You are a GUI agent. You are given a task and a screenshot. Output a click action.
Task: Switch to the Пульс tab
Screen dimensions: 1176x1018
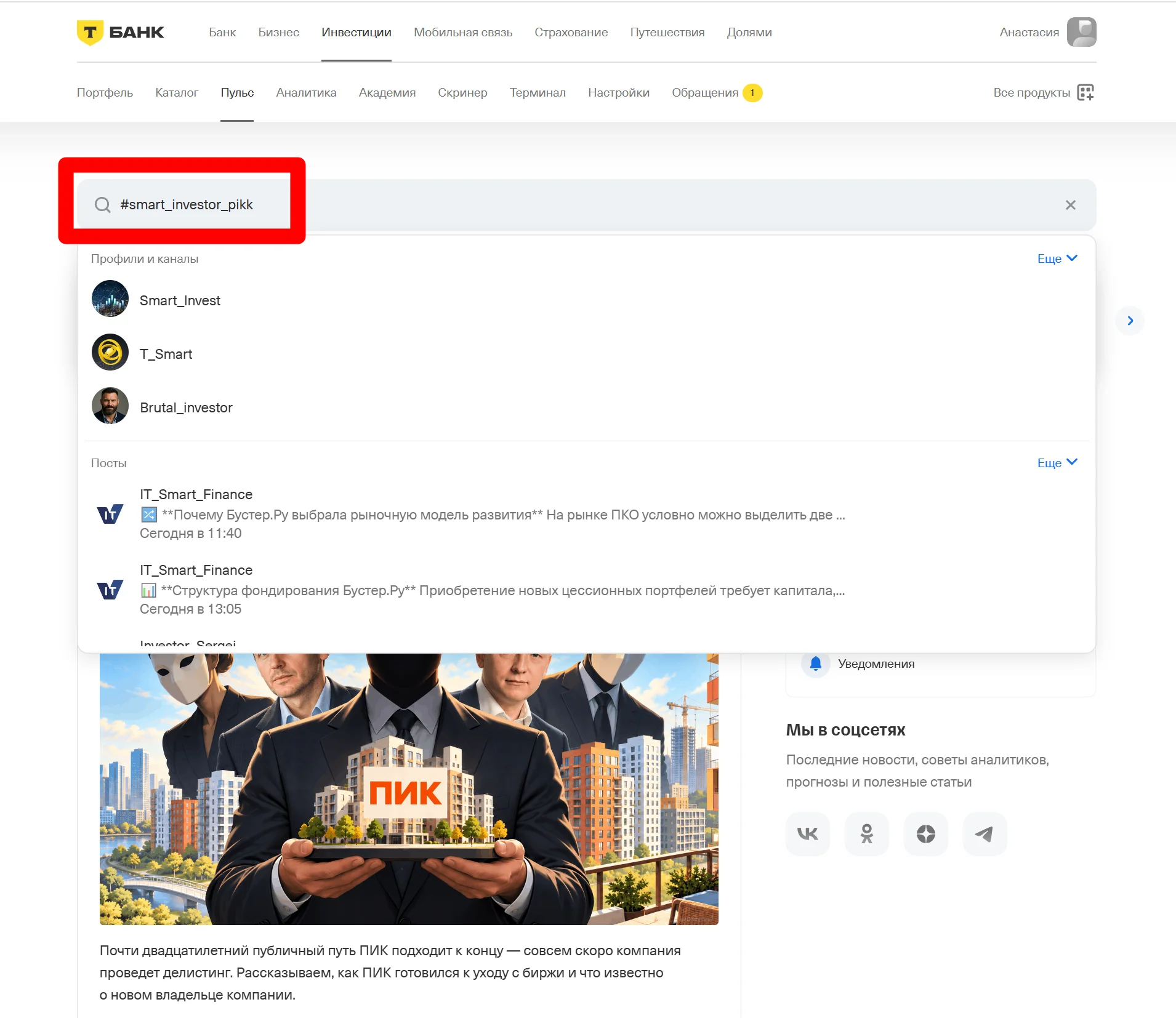[x=237, y=92]
